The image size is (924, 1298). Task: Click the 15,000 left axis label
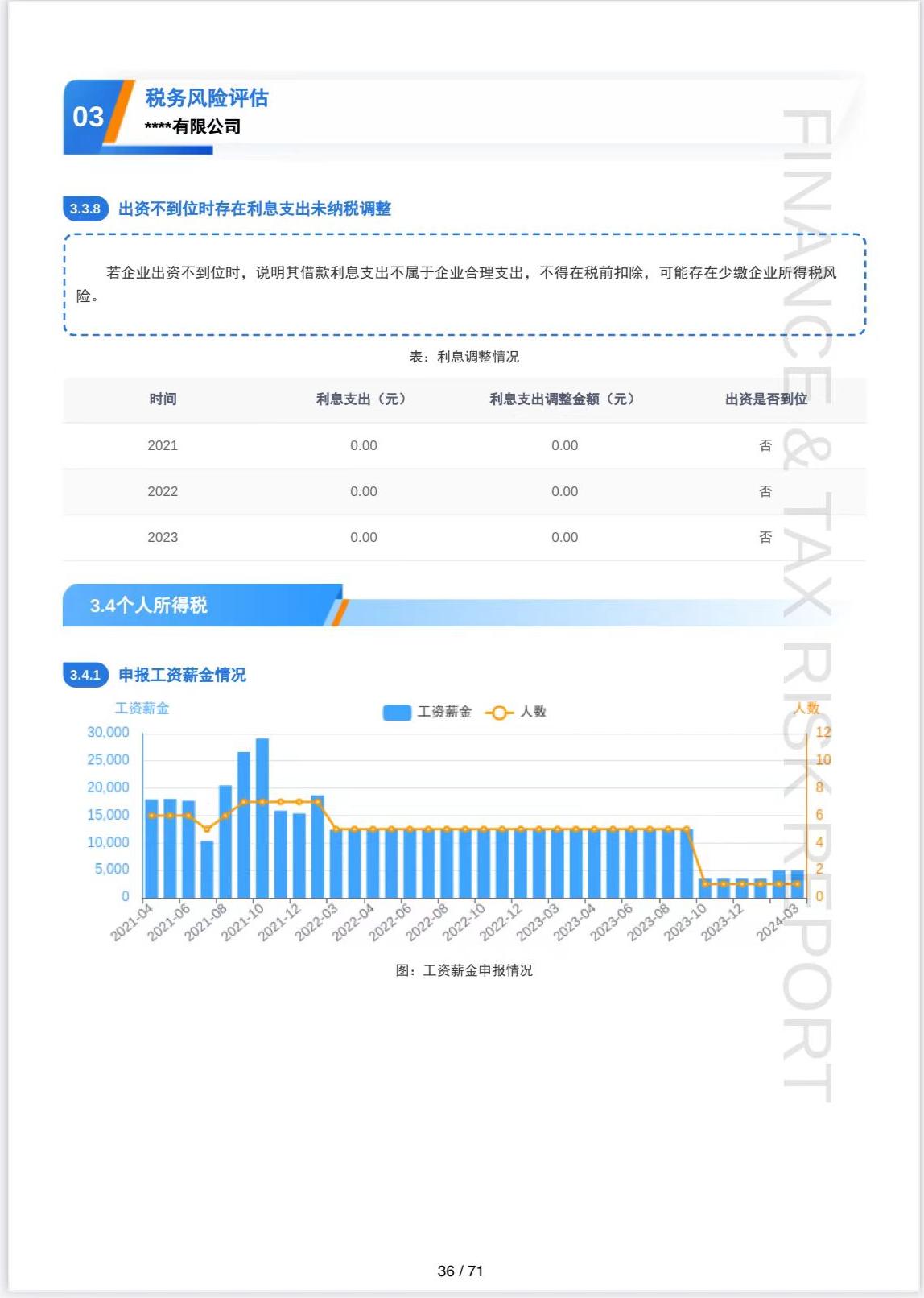point(108,815)
